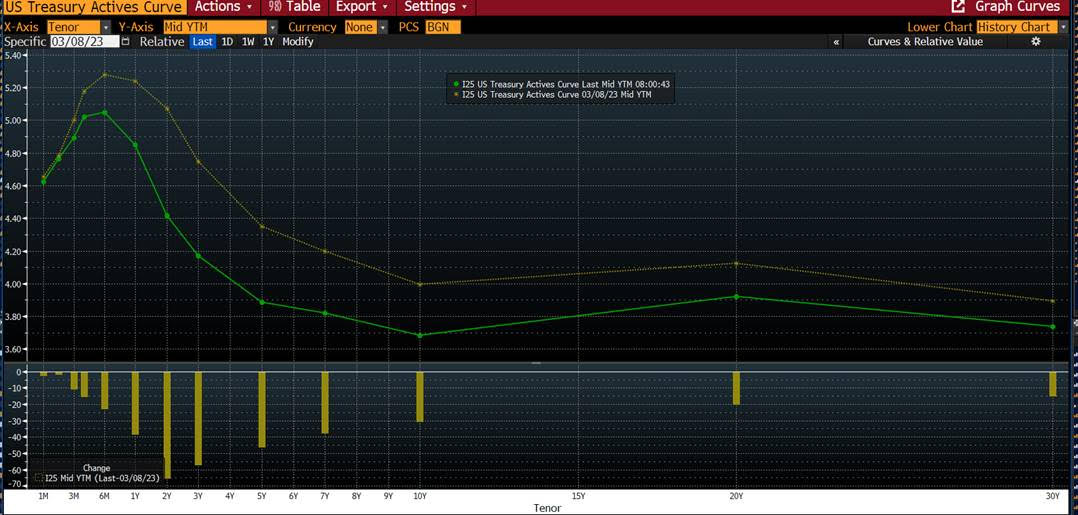Select the Specific date mode
Screen dimensions: 1078x515
24,41
